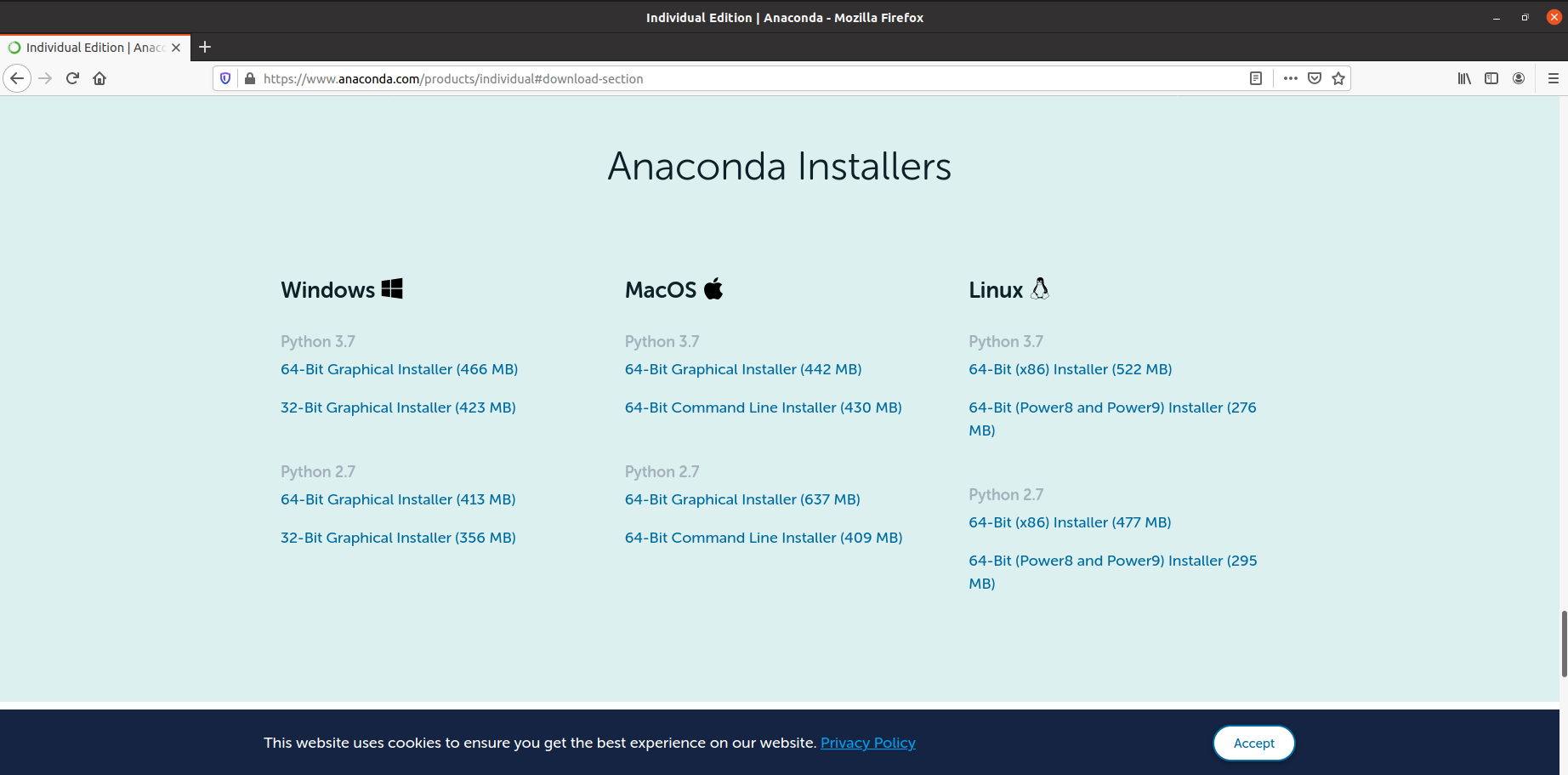Open the Privacy Policy link
The width and height of the screenshot is (1568, 775).
[x=868, y=743]
